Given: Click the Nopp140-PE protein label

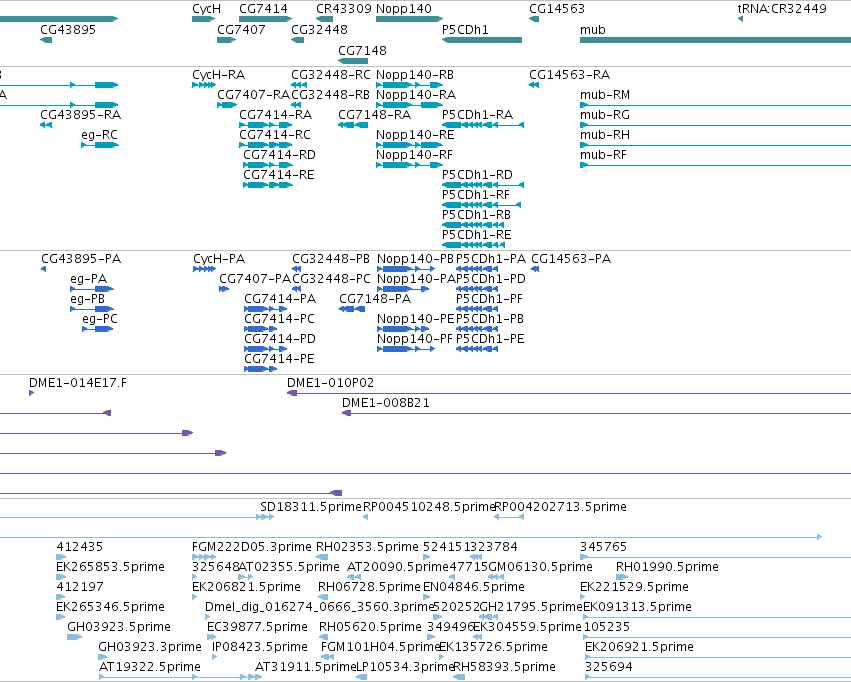Looking at the screenshot, I should coord(415,319).
